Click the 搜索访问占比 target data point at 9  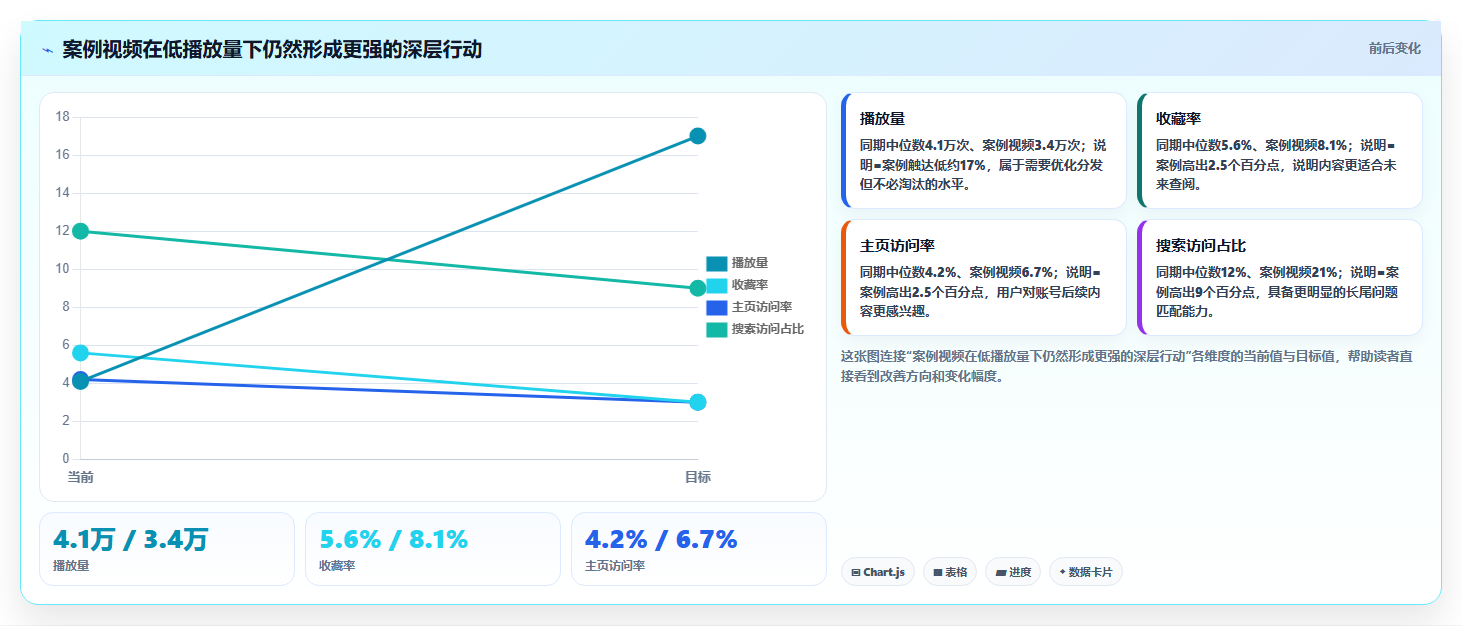(x=698, y=288)
